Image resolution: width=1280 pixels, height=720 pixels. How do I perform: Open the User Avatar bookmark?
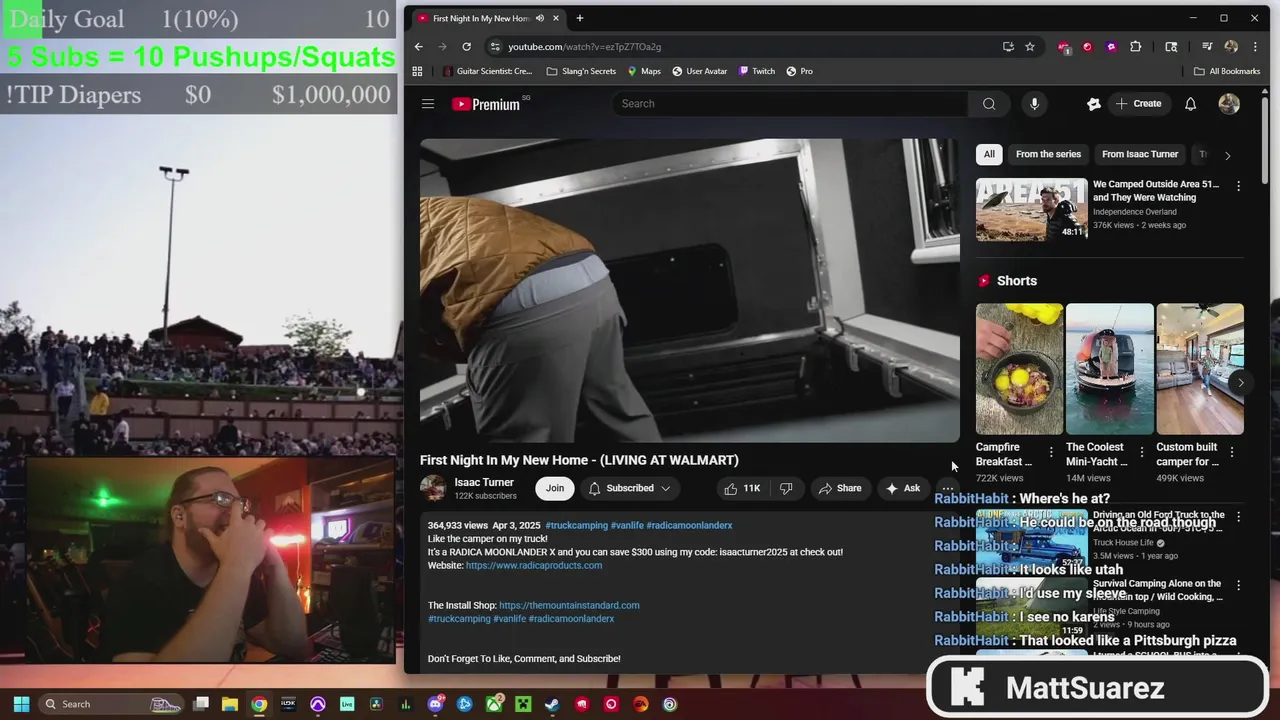699,71
